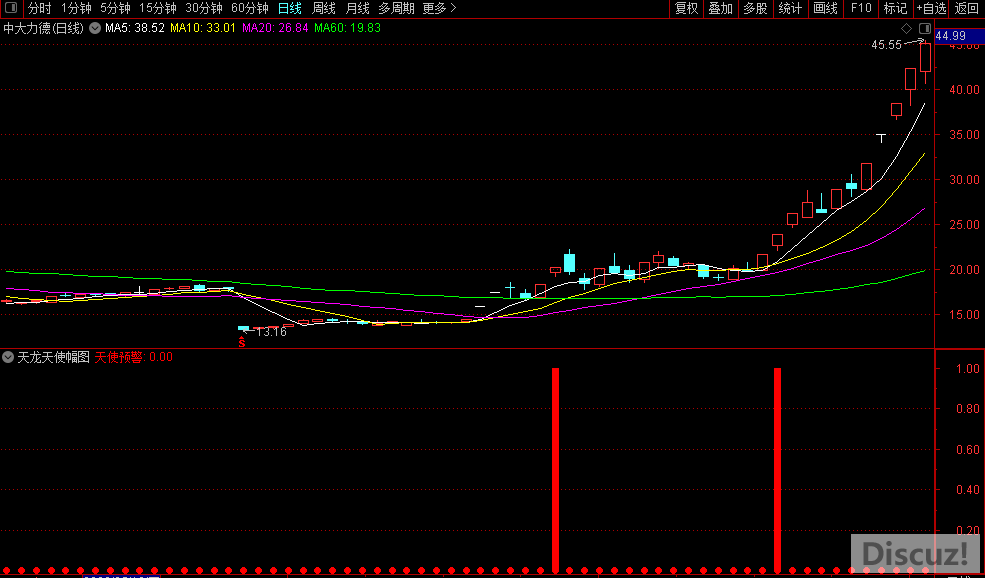Expand the 中大力德 main chart indicator menu

94,28
